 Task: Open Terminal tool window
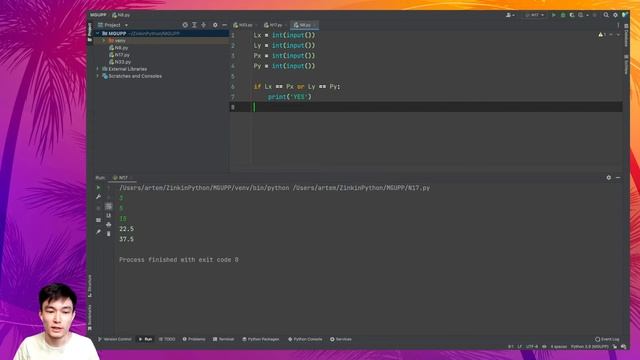click(224, 339)
